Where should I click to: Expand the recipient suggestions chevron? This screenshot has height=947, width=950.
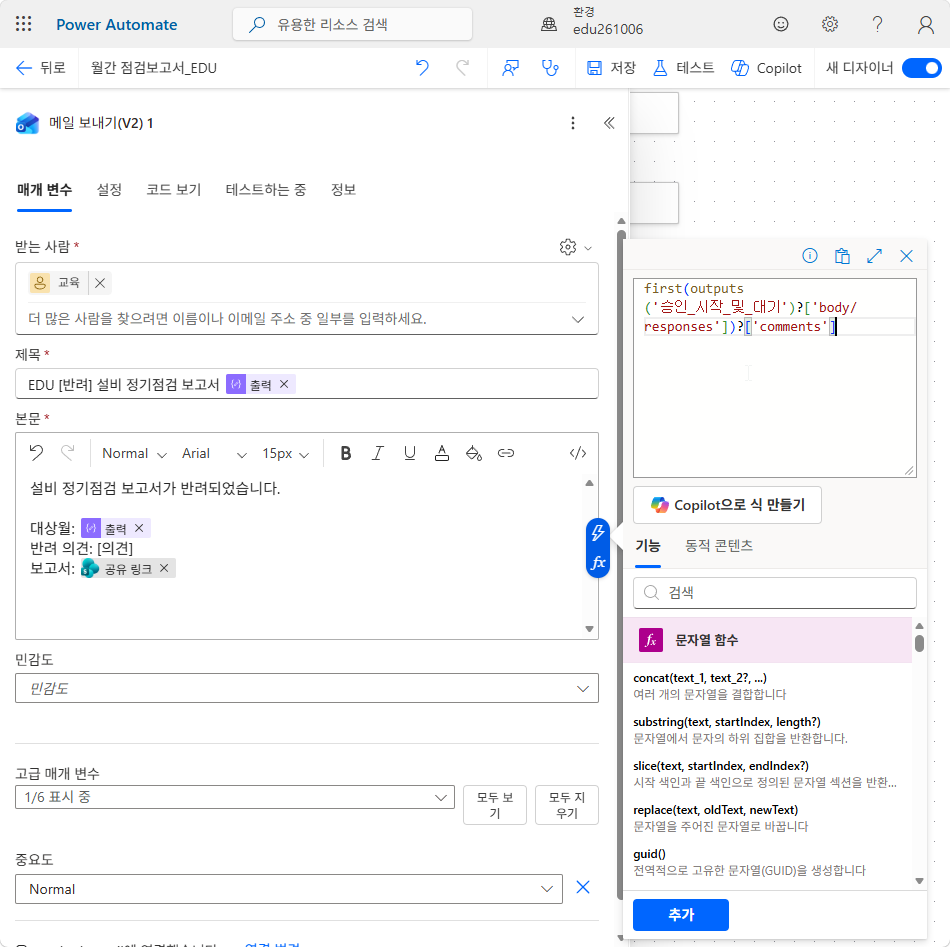(x=578, y=319)
